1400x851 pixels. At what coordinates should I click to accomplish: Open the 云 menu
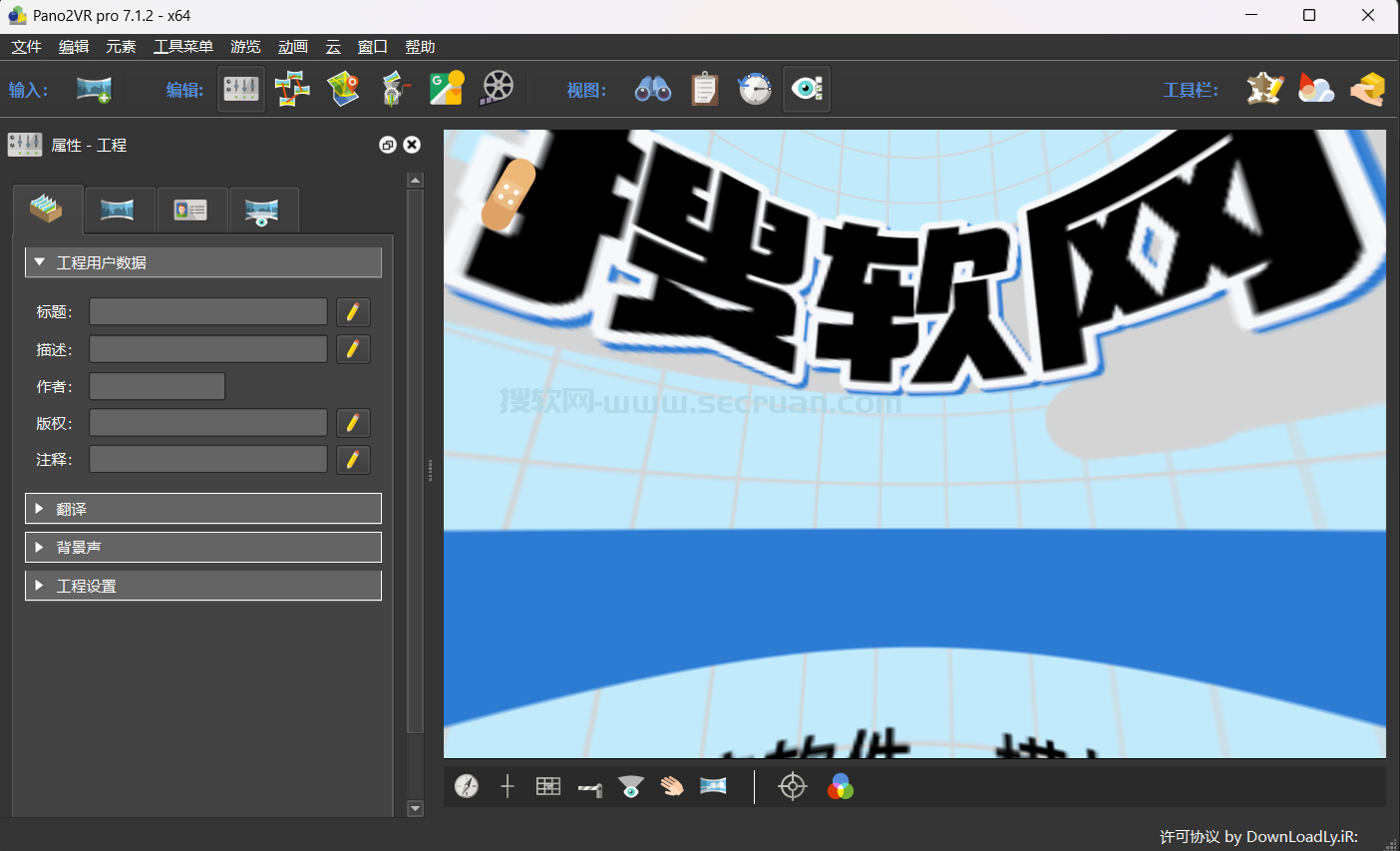click(333, 47)
